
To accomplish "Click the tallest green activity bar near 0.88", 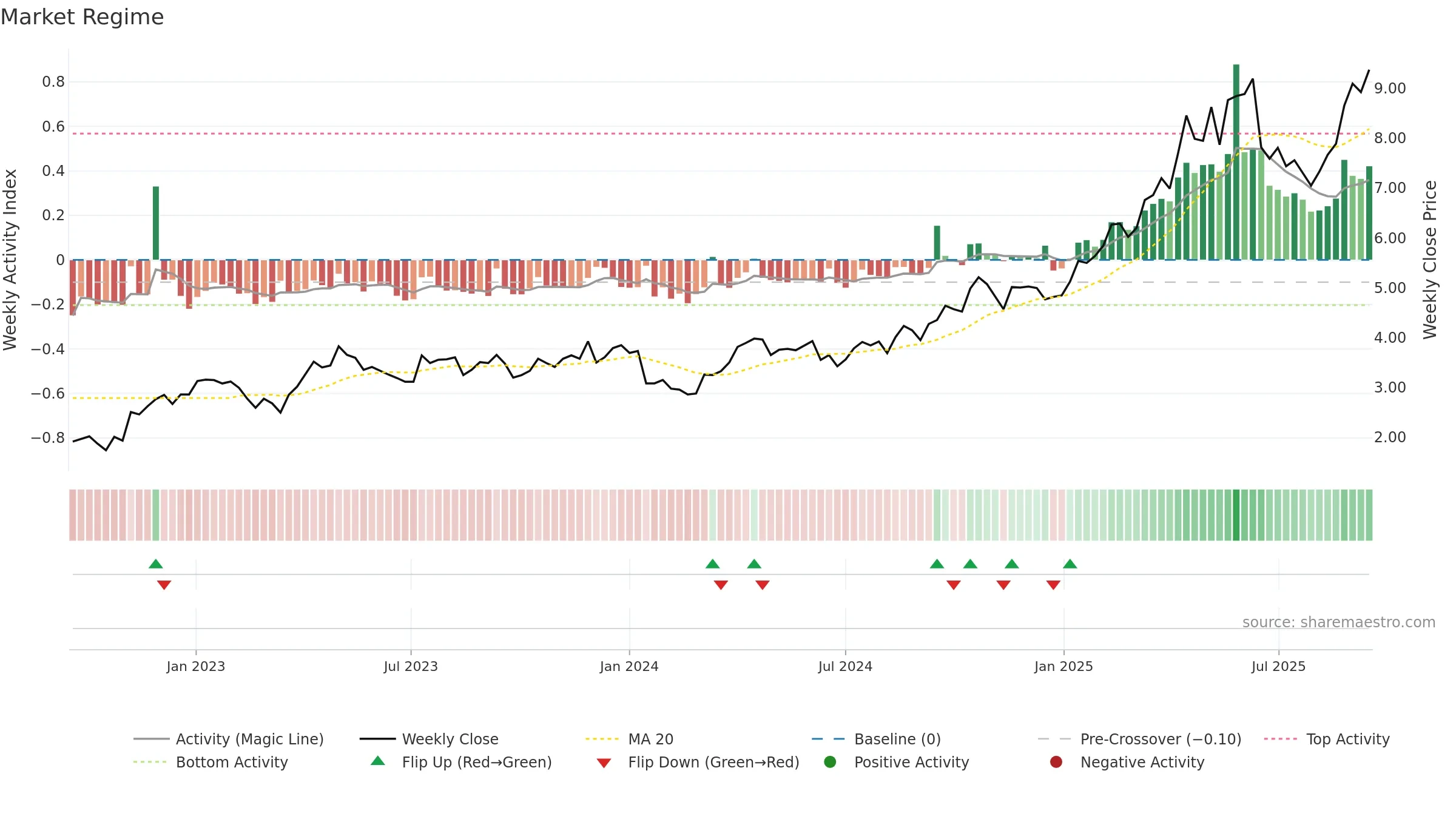I will click(1236, 162).
